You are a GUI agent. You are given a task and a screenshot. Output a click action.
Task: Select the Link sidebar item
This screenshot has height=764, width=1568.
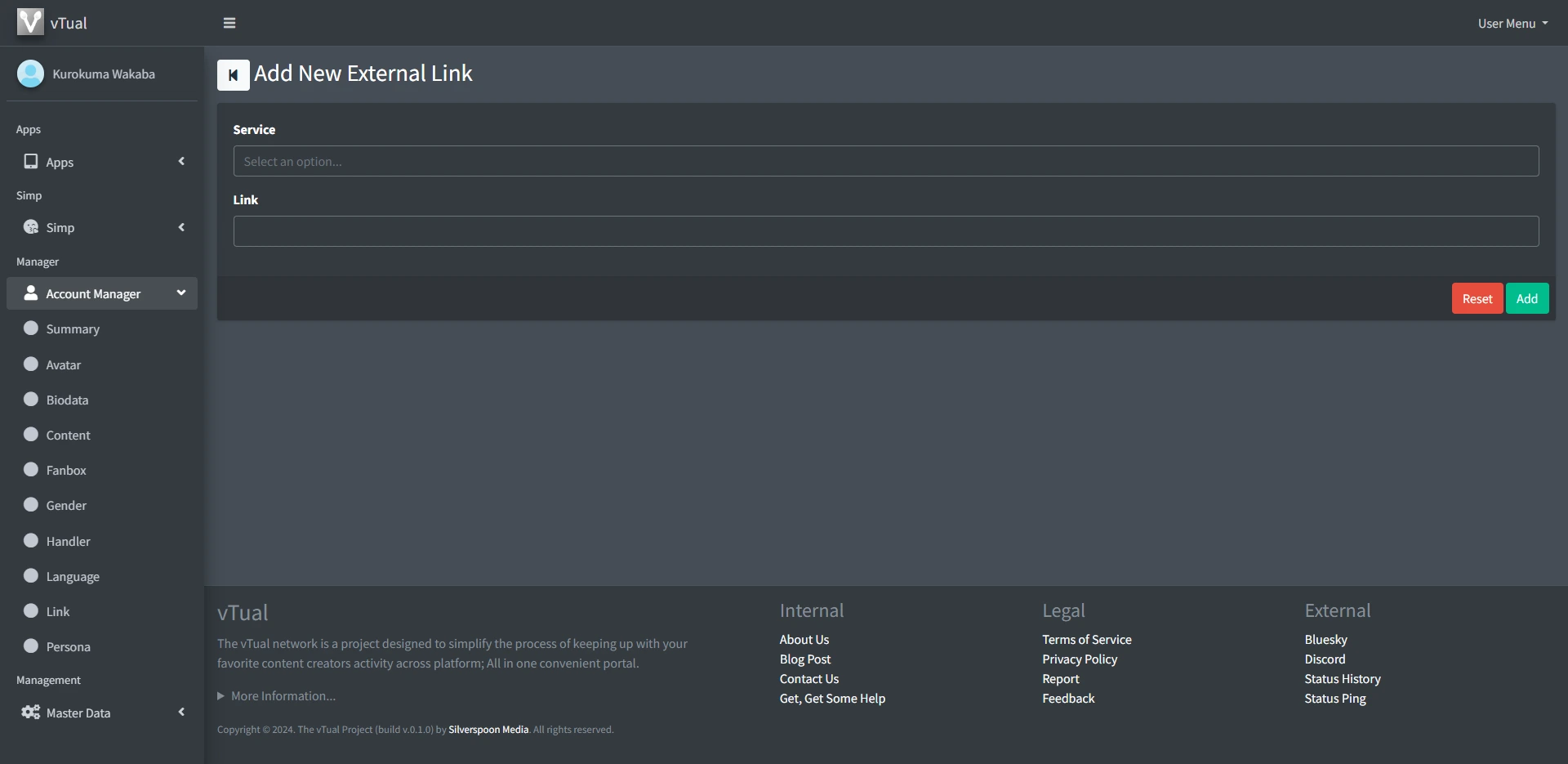[x=58, y=611]
